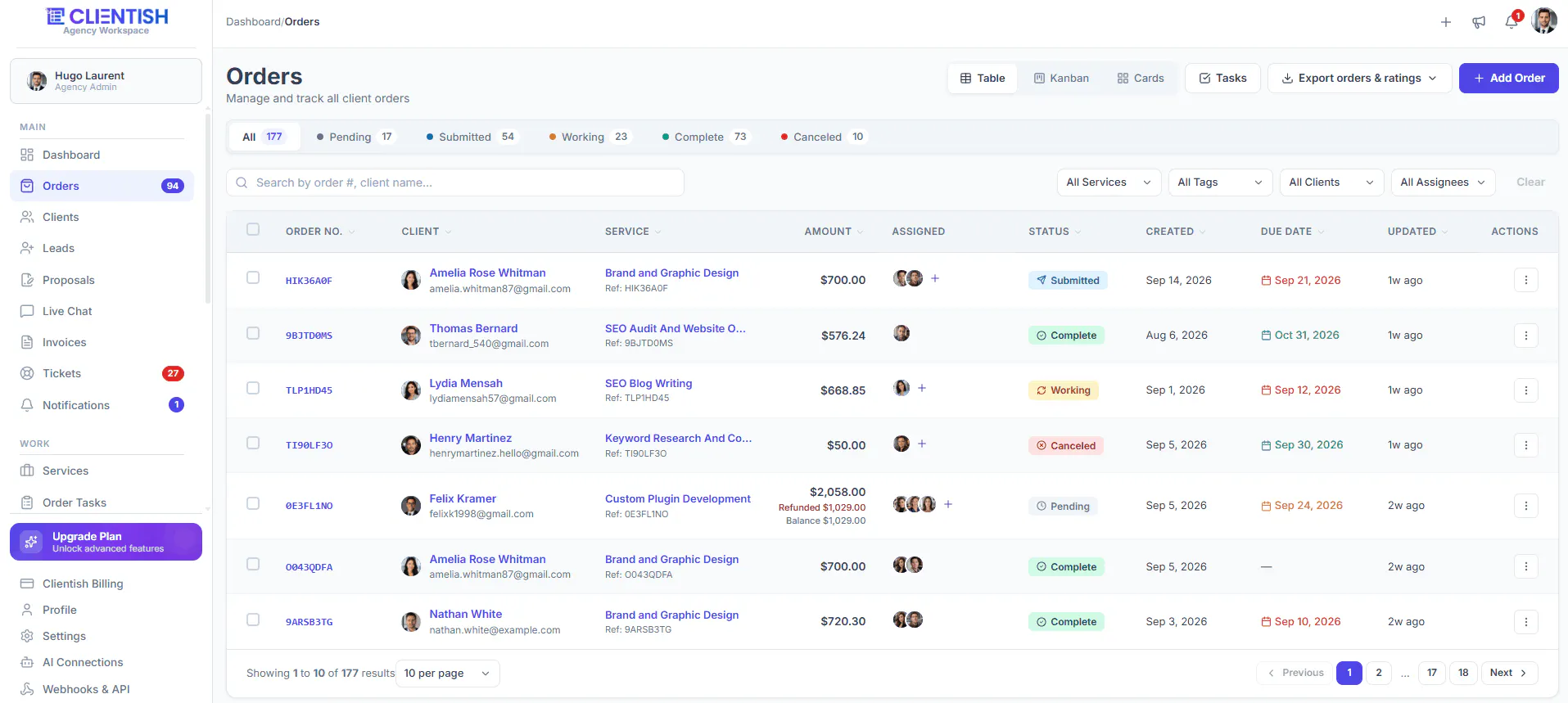
Task: Expand the 10 per page dropdown
Action: pyautogui.click(x=447, y=674)
